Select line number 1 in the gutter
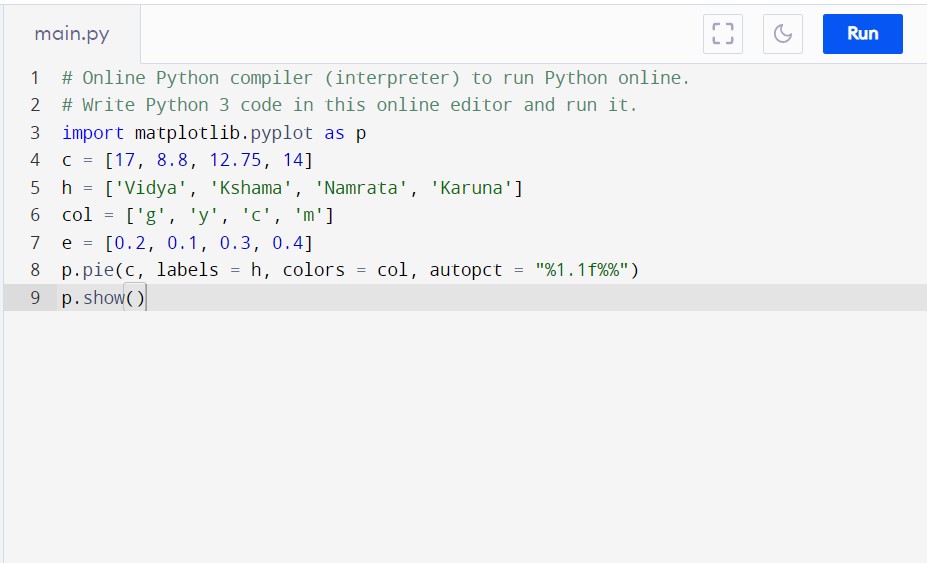 (35, 77)
